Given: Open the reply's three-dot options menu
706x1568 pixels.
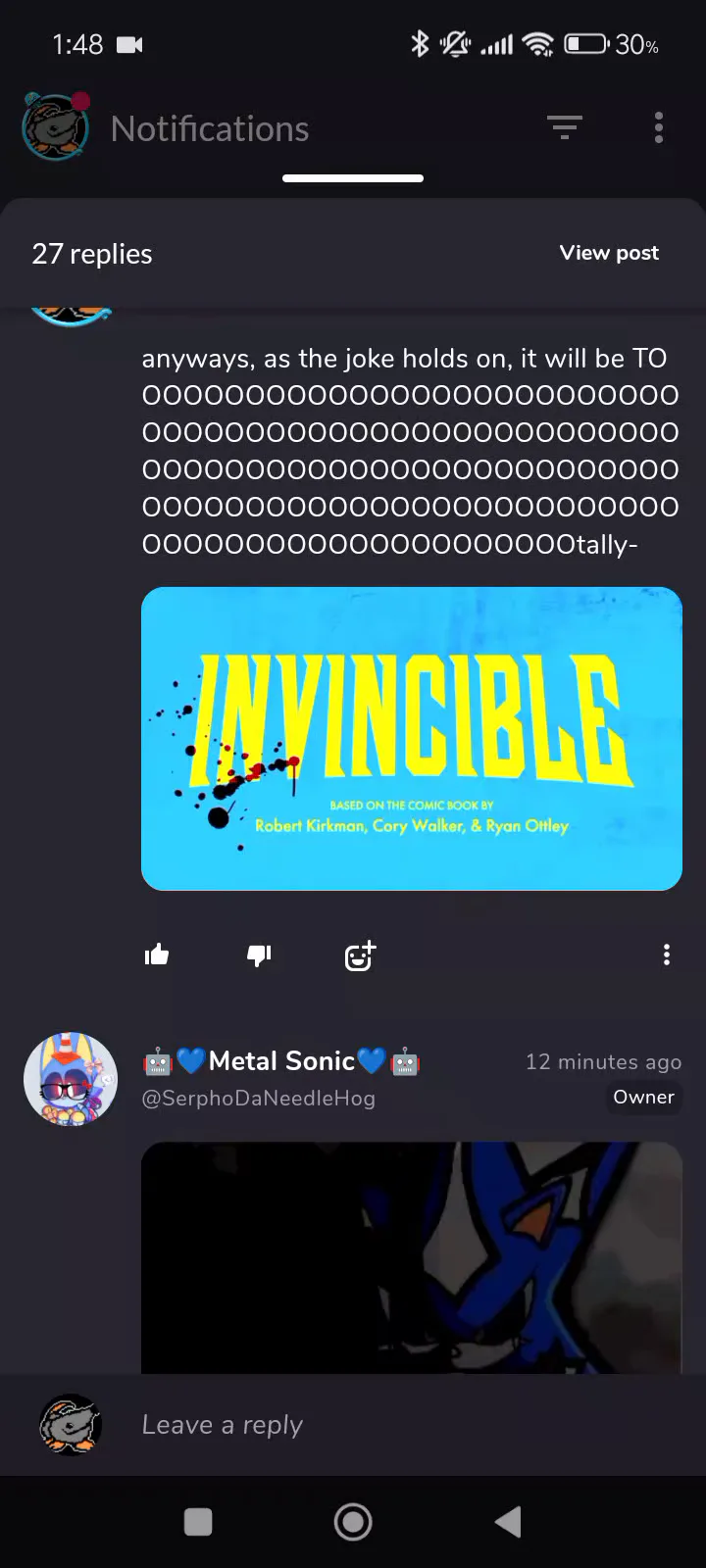Looking at the screenshot, I should click(x=667, y=955).
